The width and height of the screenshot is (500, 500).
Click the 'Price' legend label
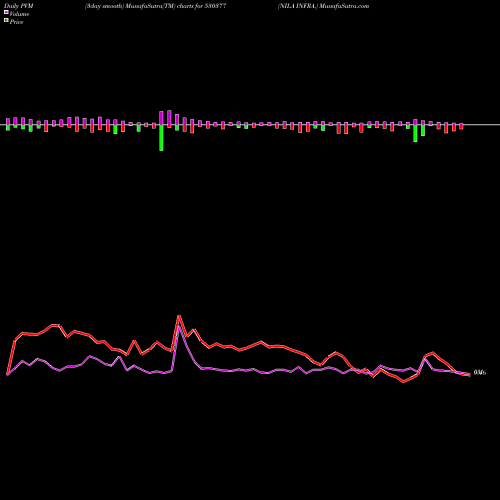coord(16,22)
